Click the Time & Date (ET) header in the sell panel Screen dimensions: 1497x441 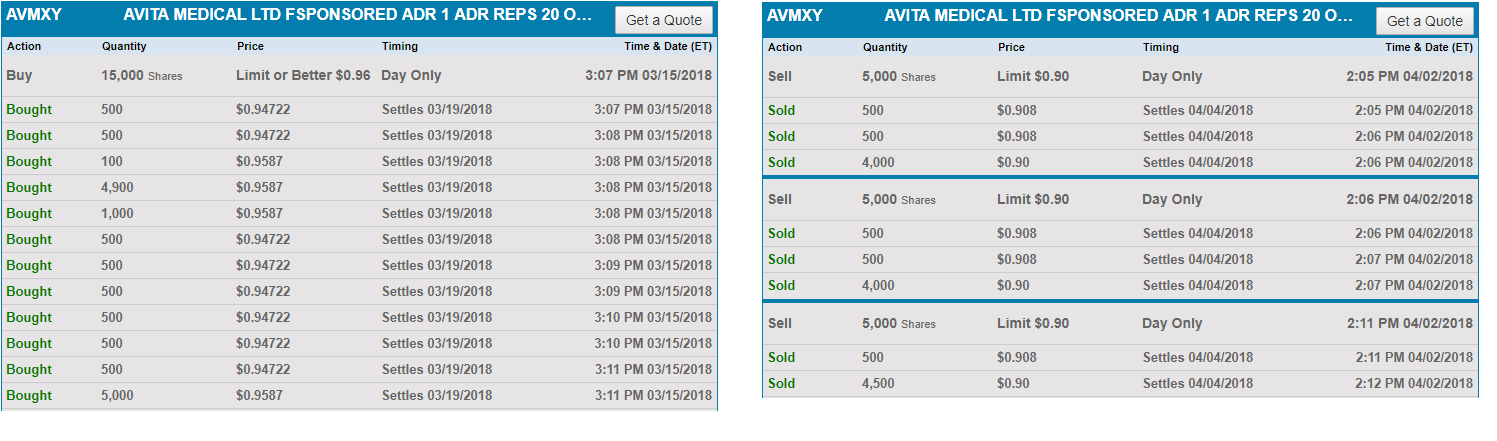1428,47
